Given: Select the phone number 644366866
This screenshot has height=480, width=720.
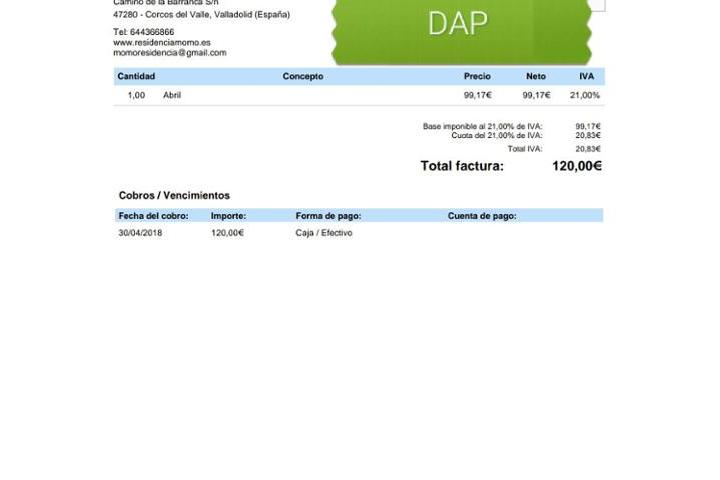Looking at the screenshot, I should pos(151,32).
